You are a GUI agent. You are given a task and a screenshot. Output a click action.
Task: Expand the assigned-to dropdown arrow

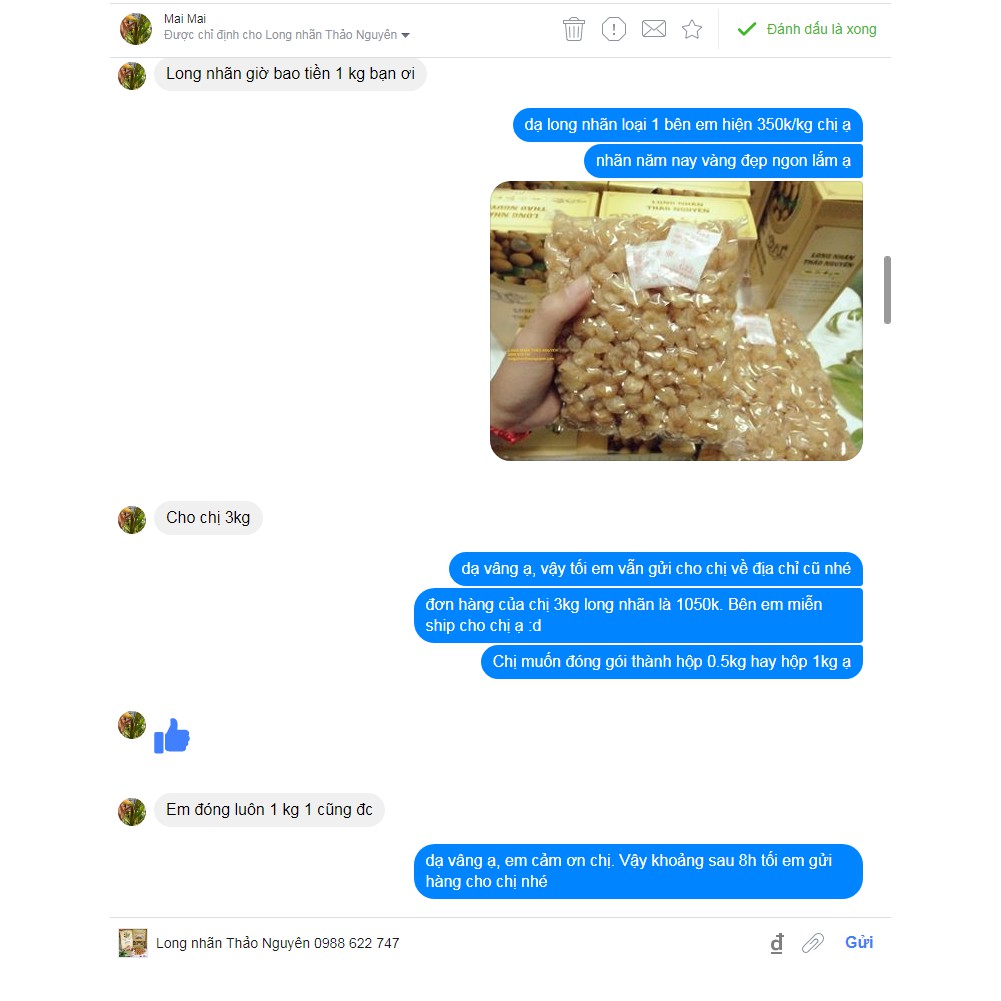pyautogui.click(x=405, y=36)
